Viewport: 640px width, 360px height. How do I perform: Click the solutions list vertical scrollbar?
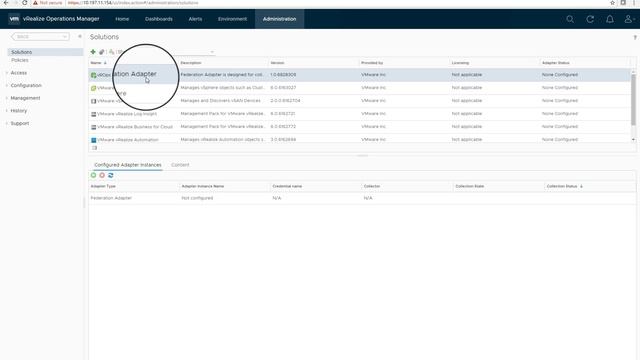pos(633,100)
